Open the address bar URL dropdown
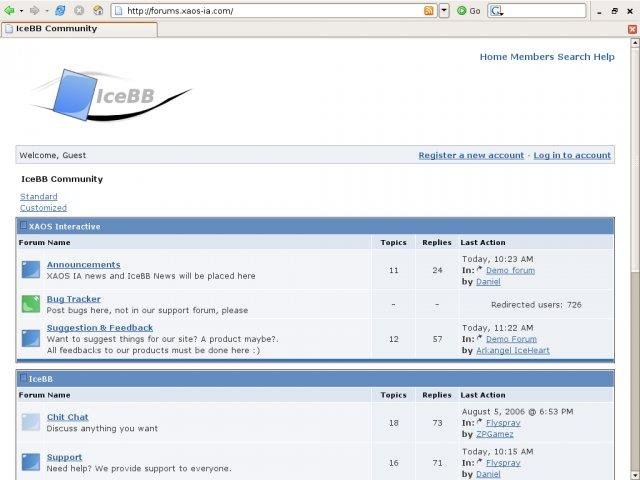640x480 pixels. 444,11
